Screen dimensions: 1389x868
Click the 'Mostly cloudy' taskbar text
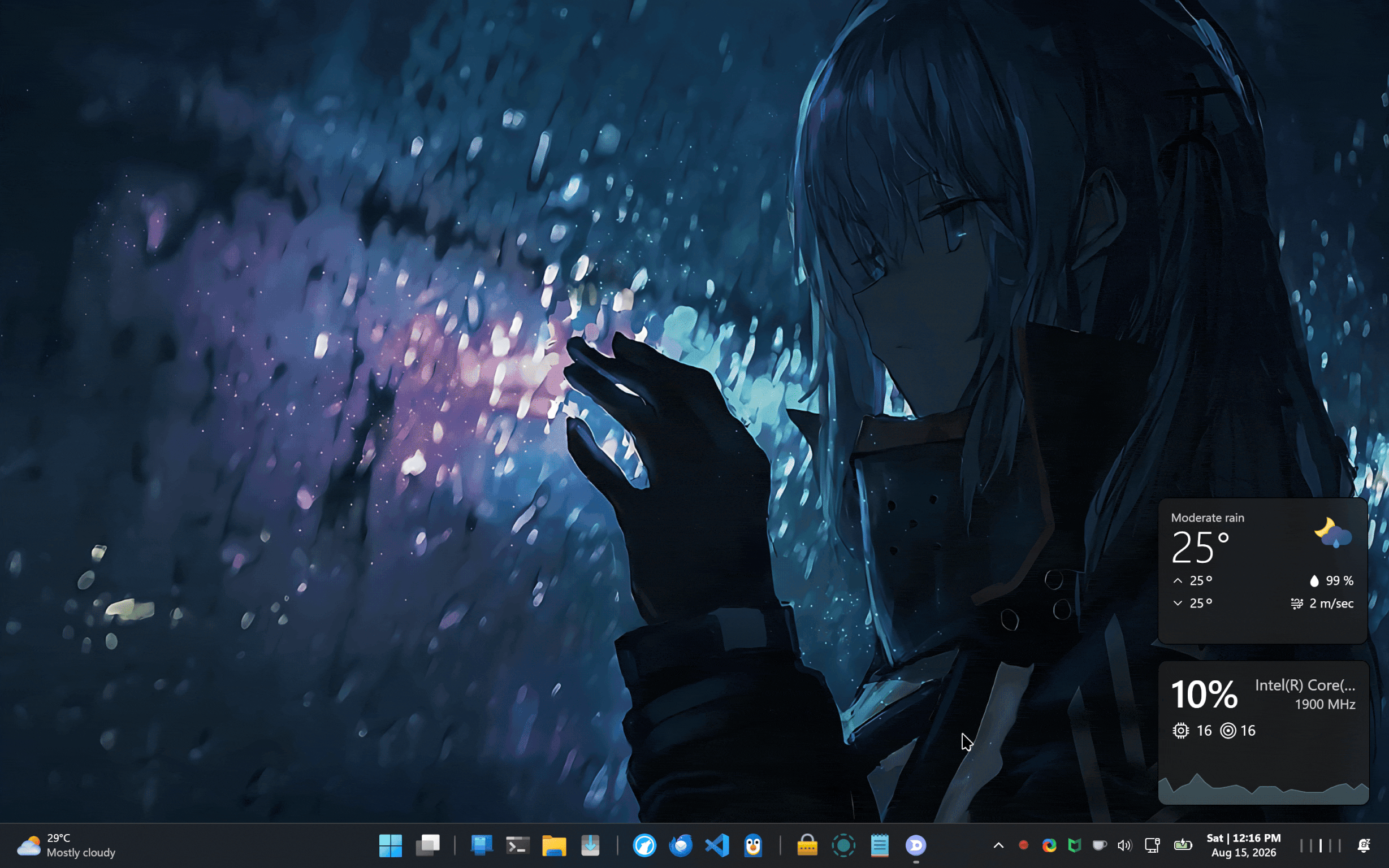[x=81, y=853]
